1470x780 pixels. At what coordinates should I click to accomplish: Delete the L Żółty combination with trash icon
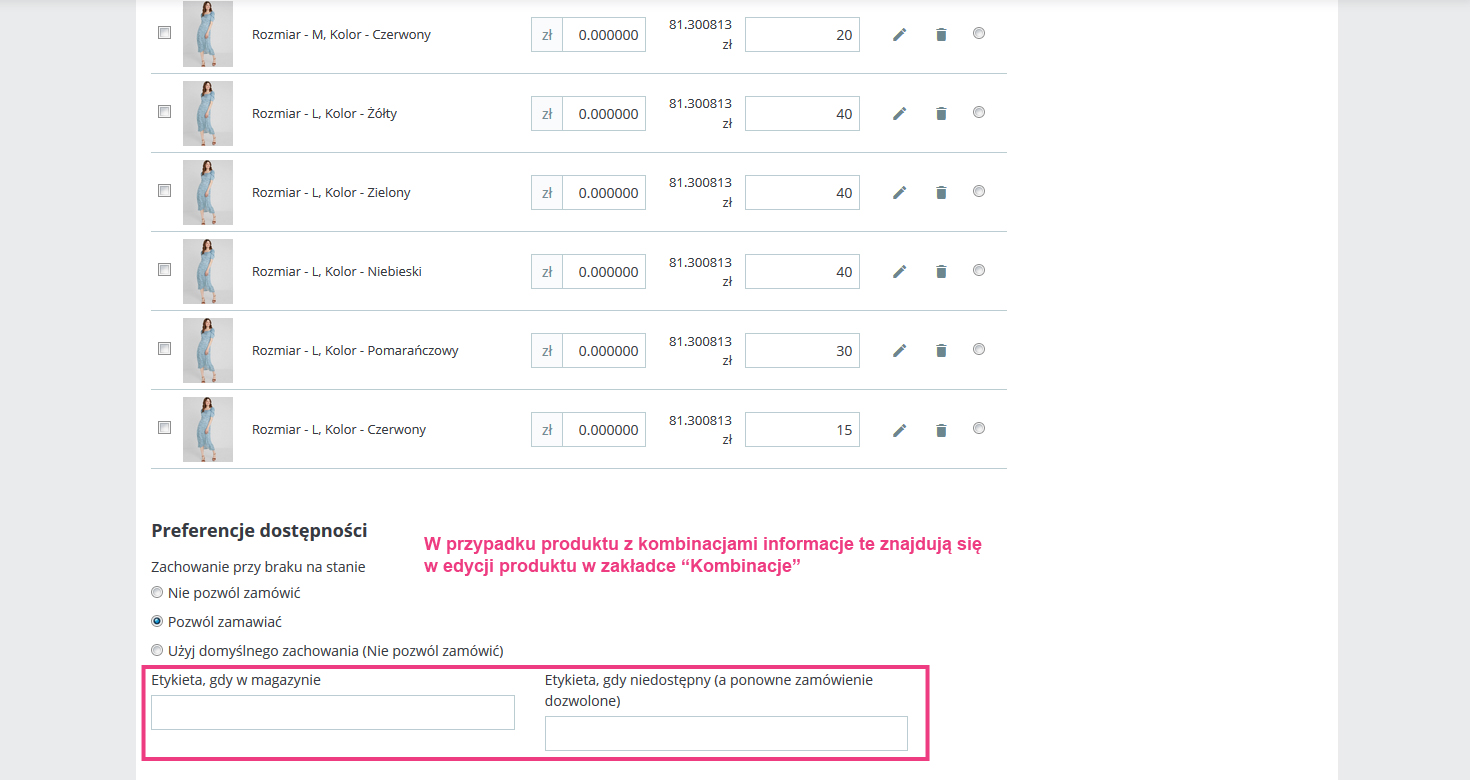(941, 114)
